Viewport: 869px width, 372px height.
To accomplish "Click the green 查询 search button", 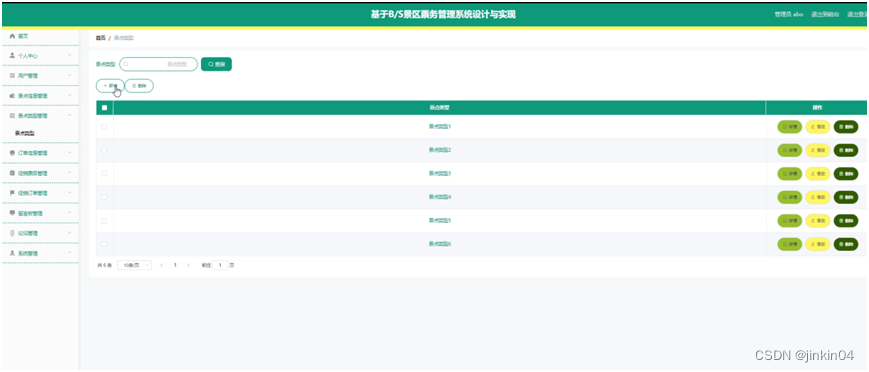I will [216, 64].
